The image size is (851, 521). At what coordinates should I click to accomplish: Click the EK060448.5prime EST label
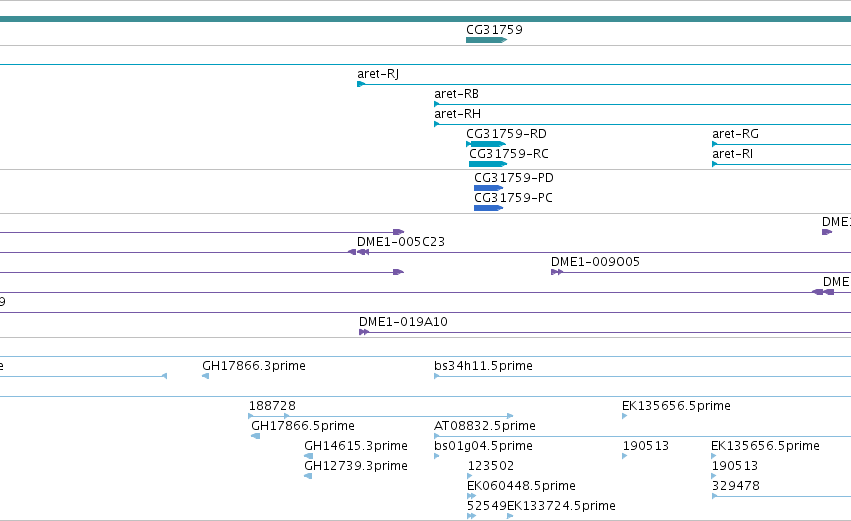[521, 486]
